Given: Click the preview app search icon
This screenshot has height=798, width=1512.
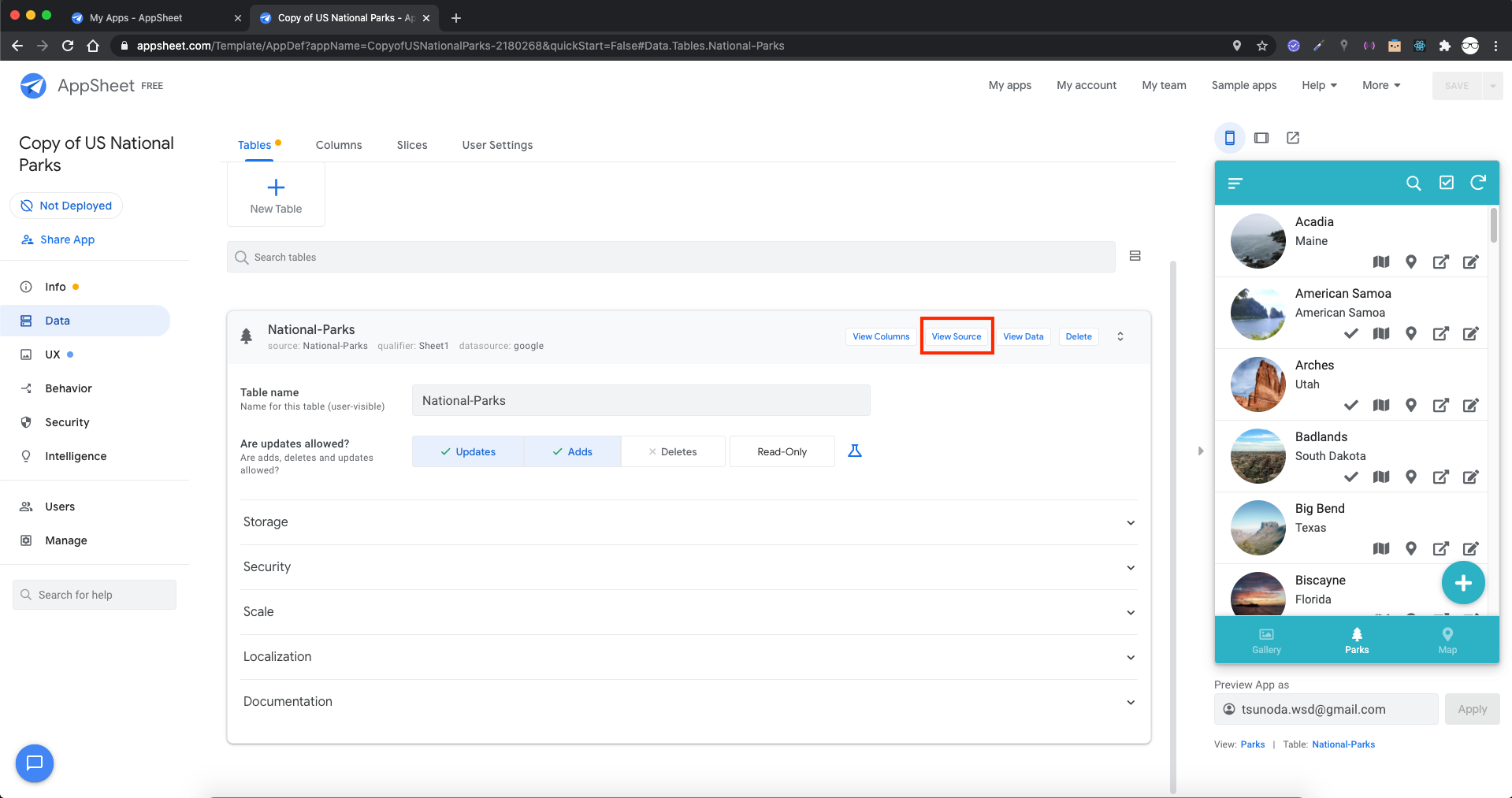Looking at the screenshot, I should point(1414,183).
